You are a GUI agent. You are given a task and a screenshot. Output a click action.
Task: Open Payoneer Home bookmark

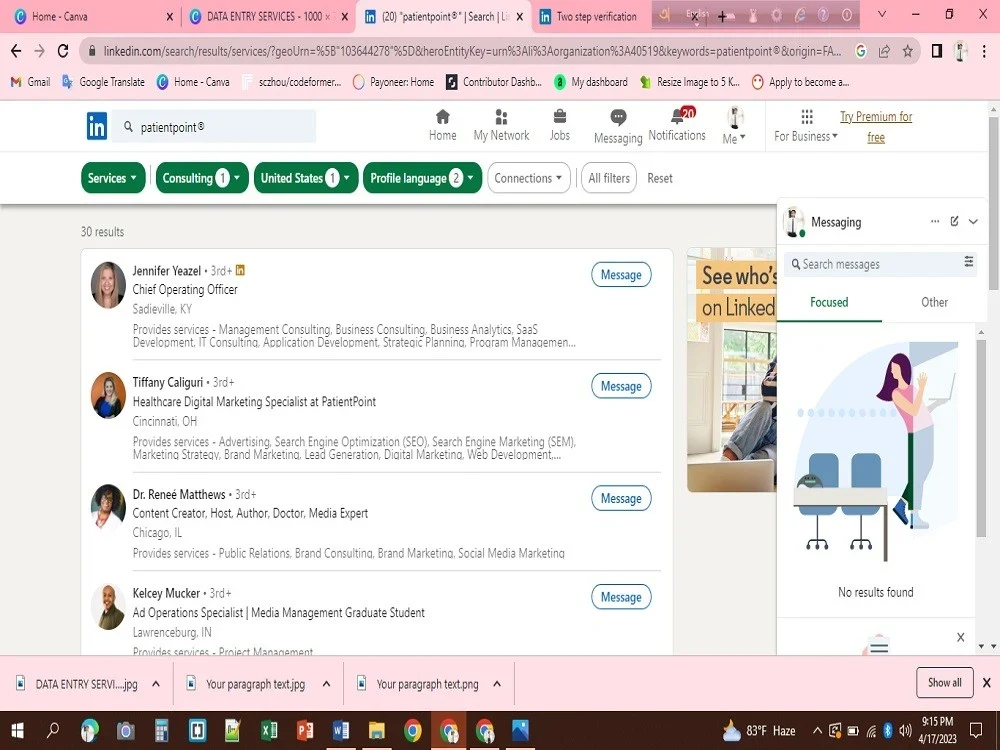pos(393,82)
